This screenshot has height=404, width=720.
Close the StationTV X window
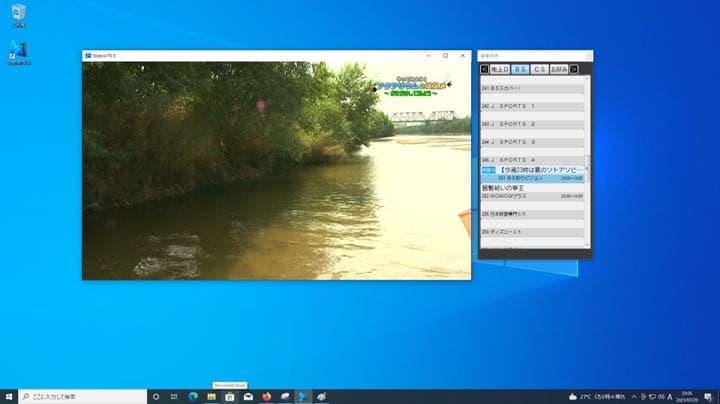pos(463,56)
